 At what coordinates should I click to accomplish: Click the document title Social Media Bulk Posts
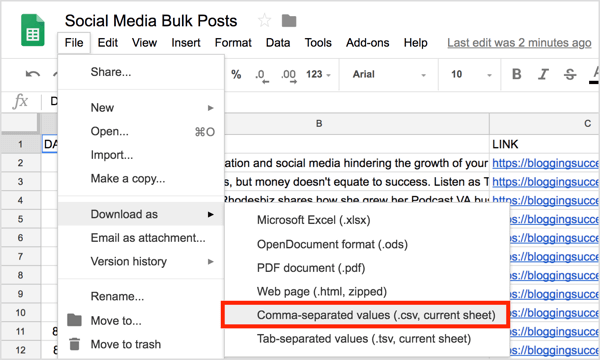[151, 21]
